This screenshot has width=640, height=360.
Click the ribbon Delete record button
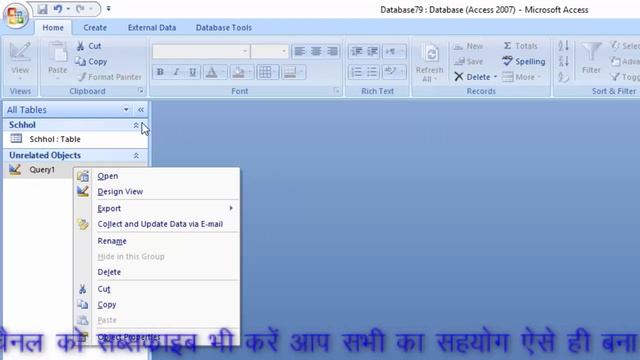coord(471,77)
